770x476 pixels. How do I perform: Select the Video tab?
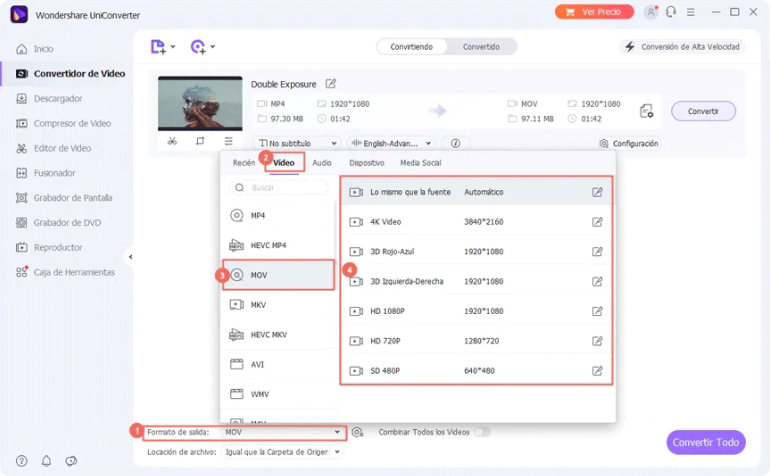tap(284, 163)
